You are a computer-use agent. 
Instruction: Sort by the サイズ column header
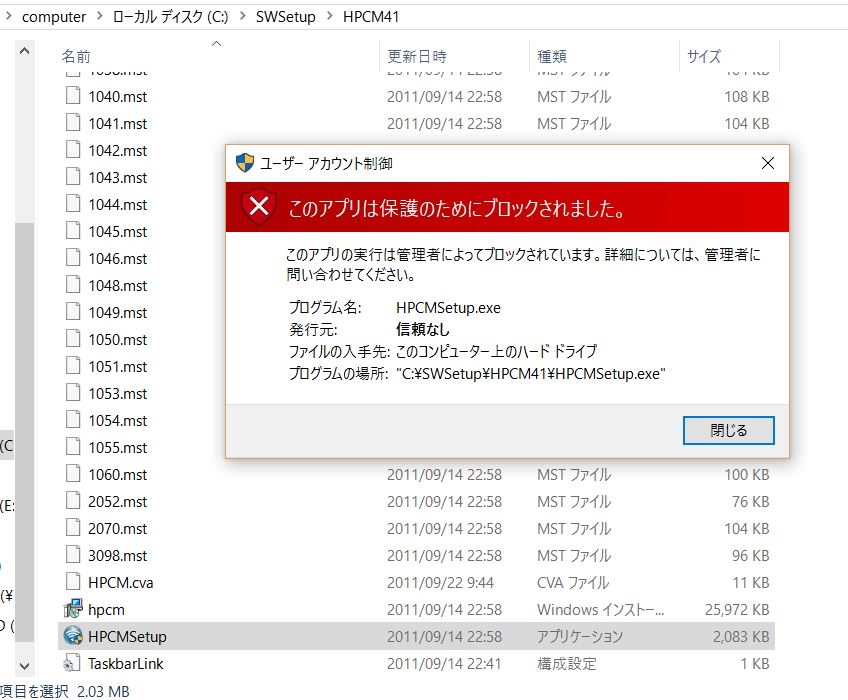(x=704, y=56)
